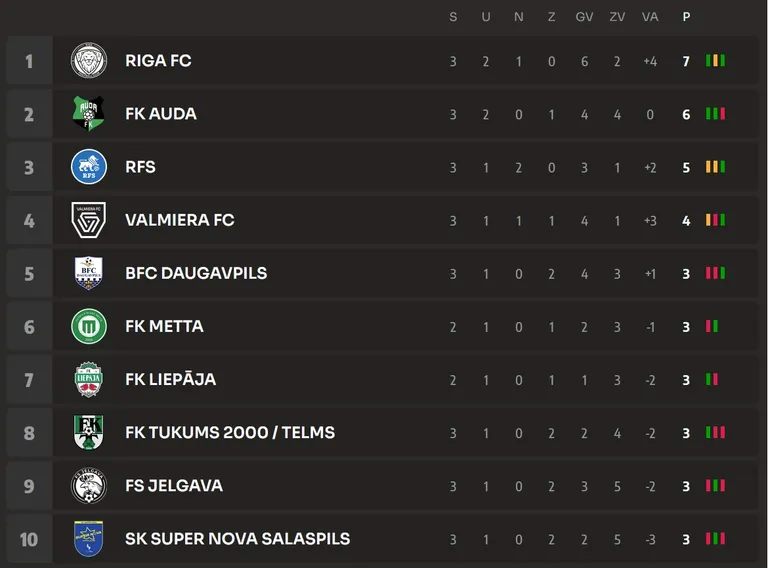Click the FK Liepāja club badge
Screen dimensions: 768x568
point(89,379)
